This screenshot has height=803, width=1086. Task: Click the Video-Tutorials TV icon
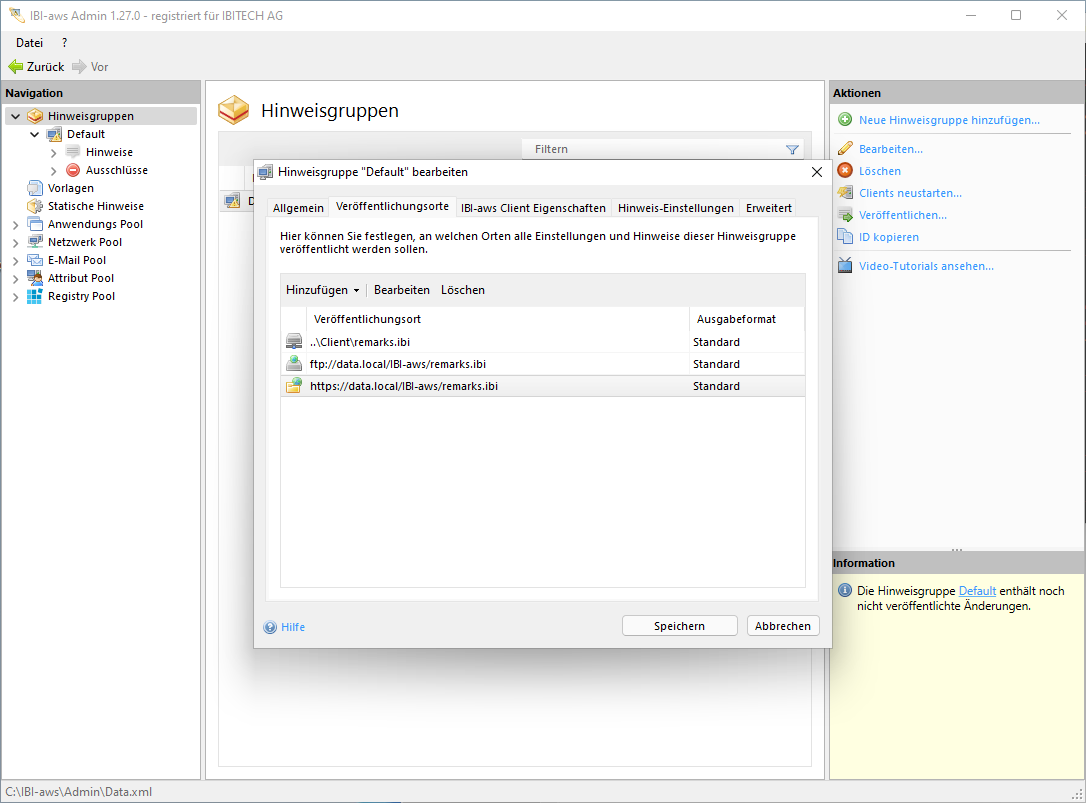click(x=845, y=266)
